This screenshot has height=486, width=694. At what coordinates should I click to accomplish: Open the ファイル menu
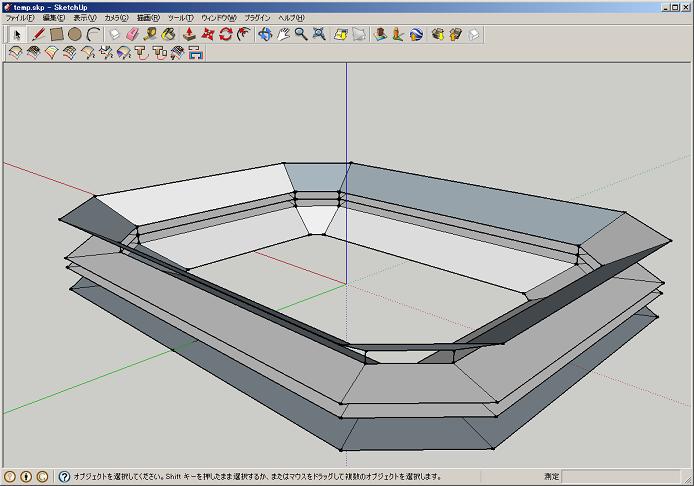[x=20, y=18]
